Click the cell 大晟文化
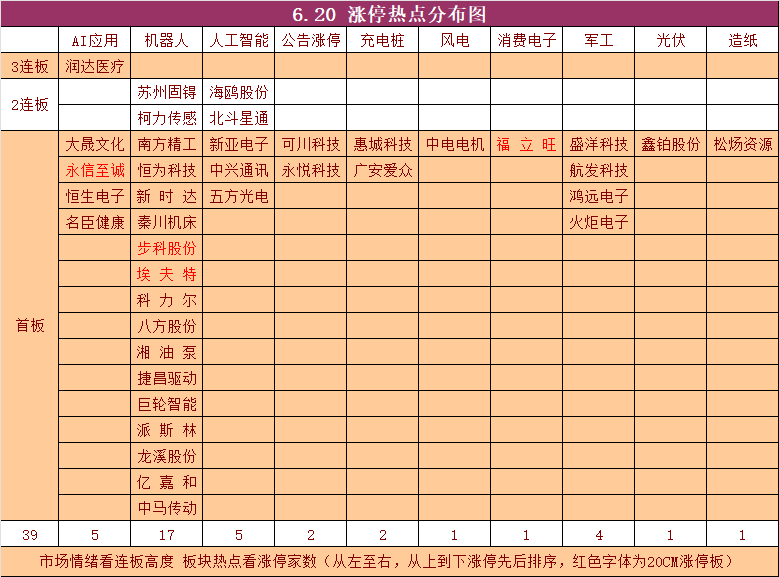 (94, 145)
